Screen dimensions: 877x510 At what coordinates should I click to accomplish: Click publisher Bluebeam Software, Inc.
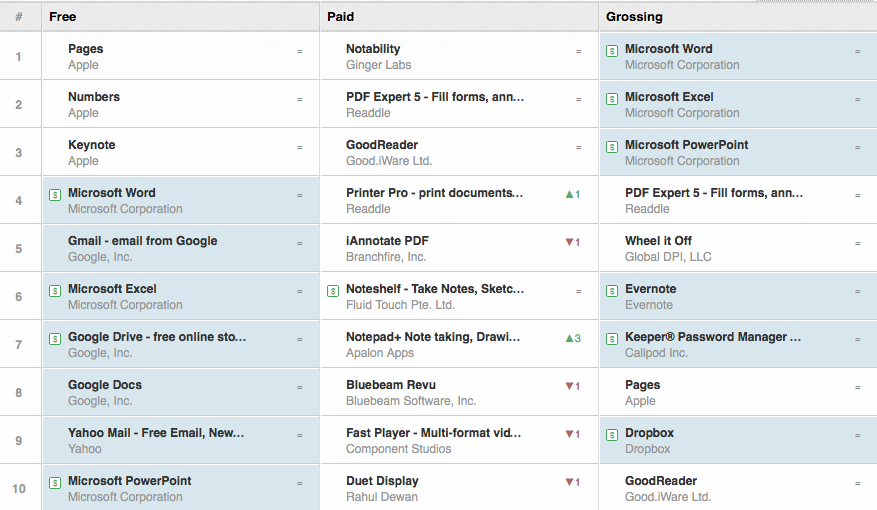pyautogui.click(x=411, y=401)
